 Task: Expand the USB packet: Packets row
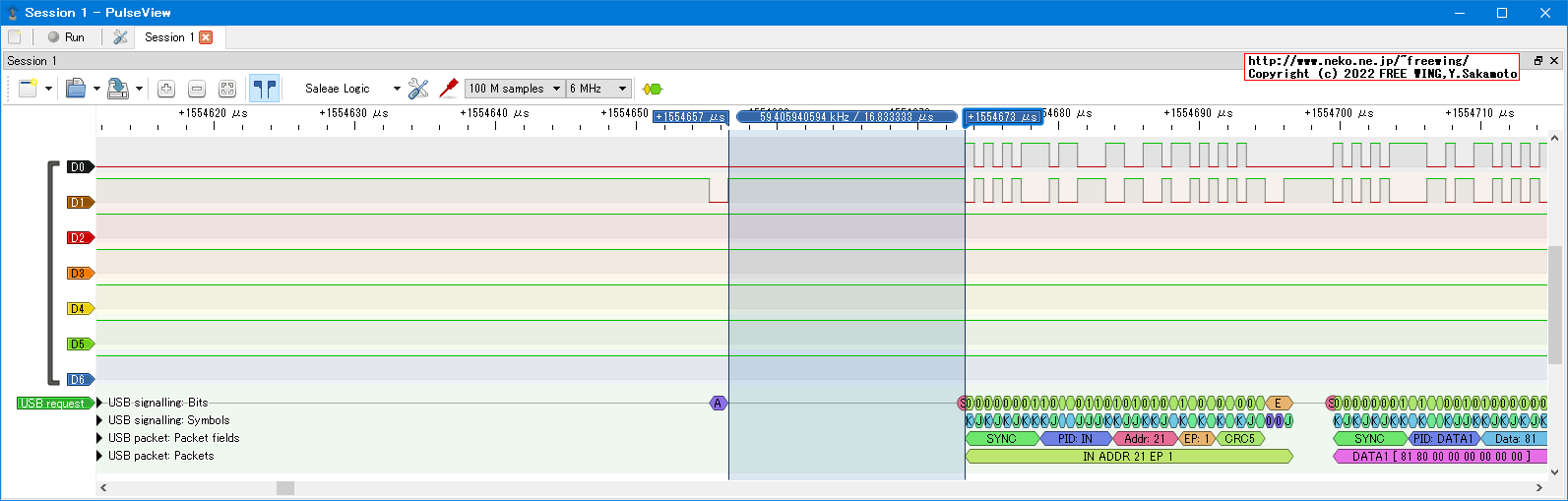click(x=100, y=456)
